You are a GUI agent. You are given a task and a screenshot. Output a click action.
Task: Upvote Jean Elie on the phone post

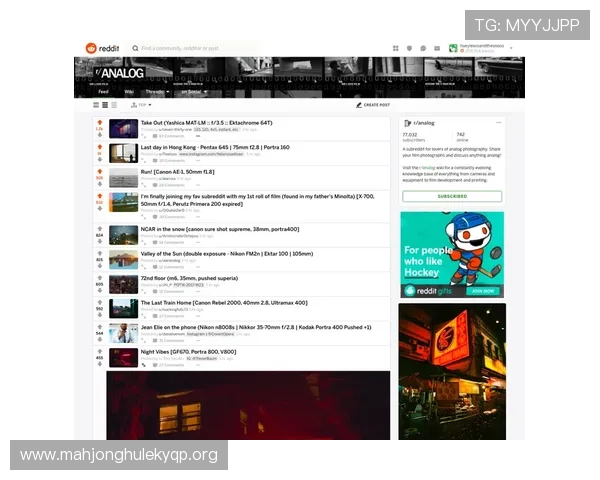point(99,327)
